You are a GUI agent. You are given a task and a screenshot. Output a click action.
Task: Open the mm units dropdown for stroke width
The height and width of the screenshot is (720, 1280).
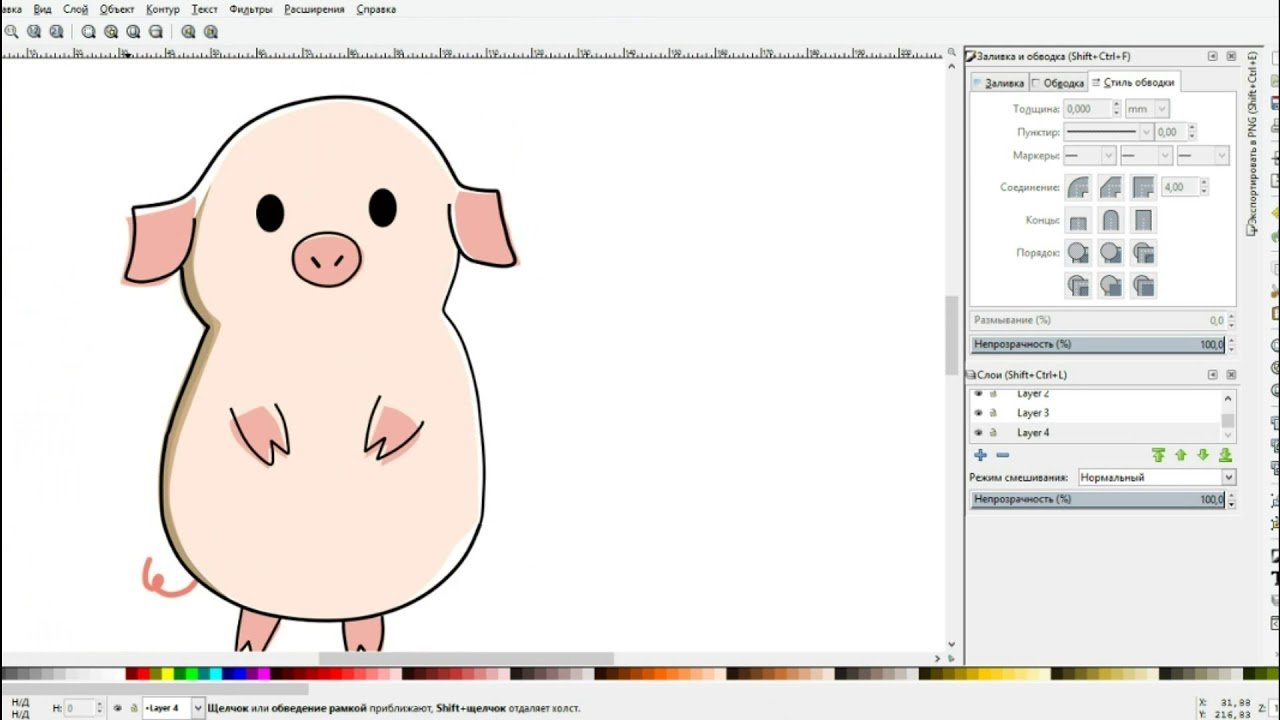click(1147, 109)
